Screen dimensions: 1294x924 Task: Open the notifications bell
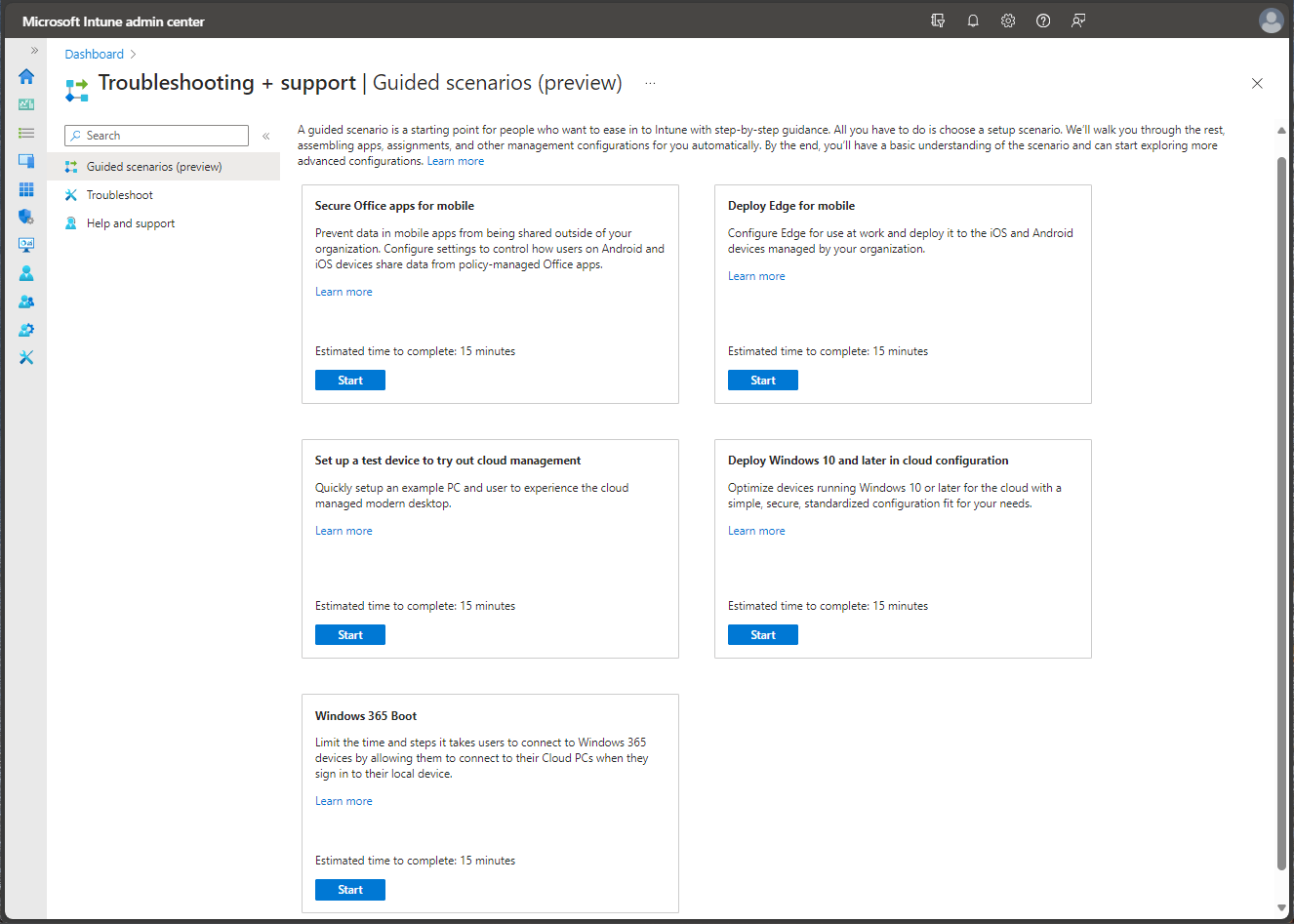(x=972, y=20)
